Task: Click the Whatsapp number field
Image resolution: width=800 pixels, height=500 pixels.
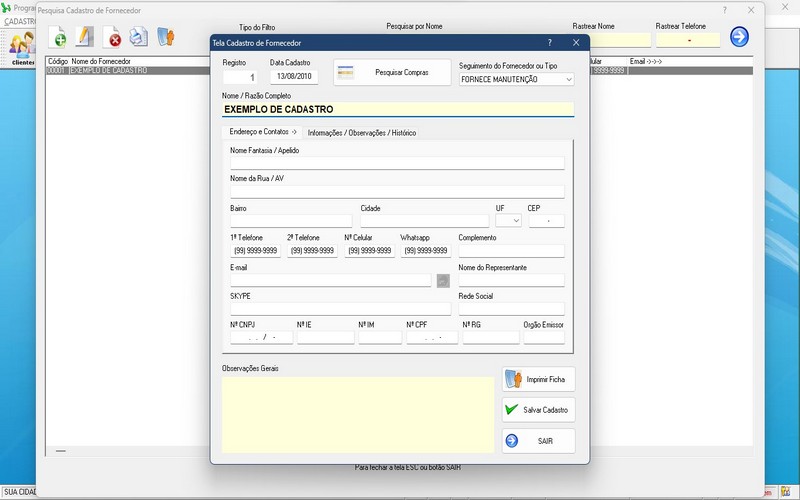Action: pyautogui.click(x=426, y=251)
